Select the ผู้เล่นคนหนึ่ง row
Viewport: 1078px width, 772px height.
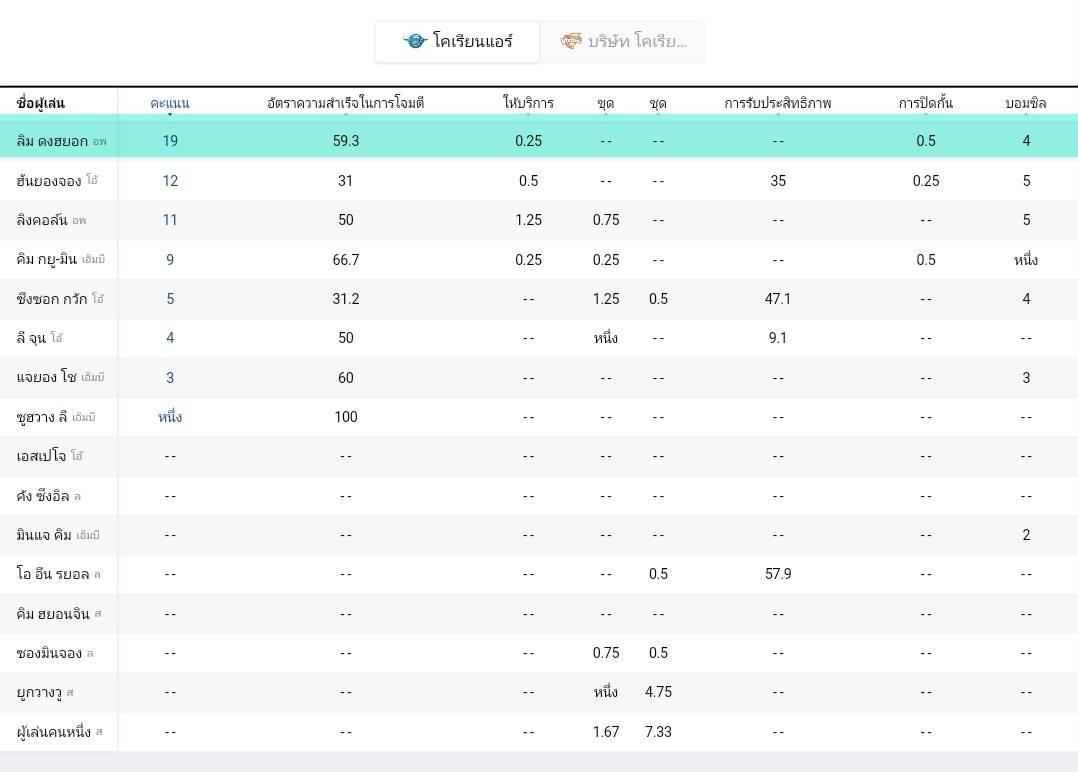[53, 732]
